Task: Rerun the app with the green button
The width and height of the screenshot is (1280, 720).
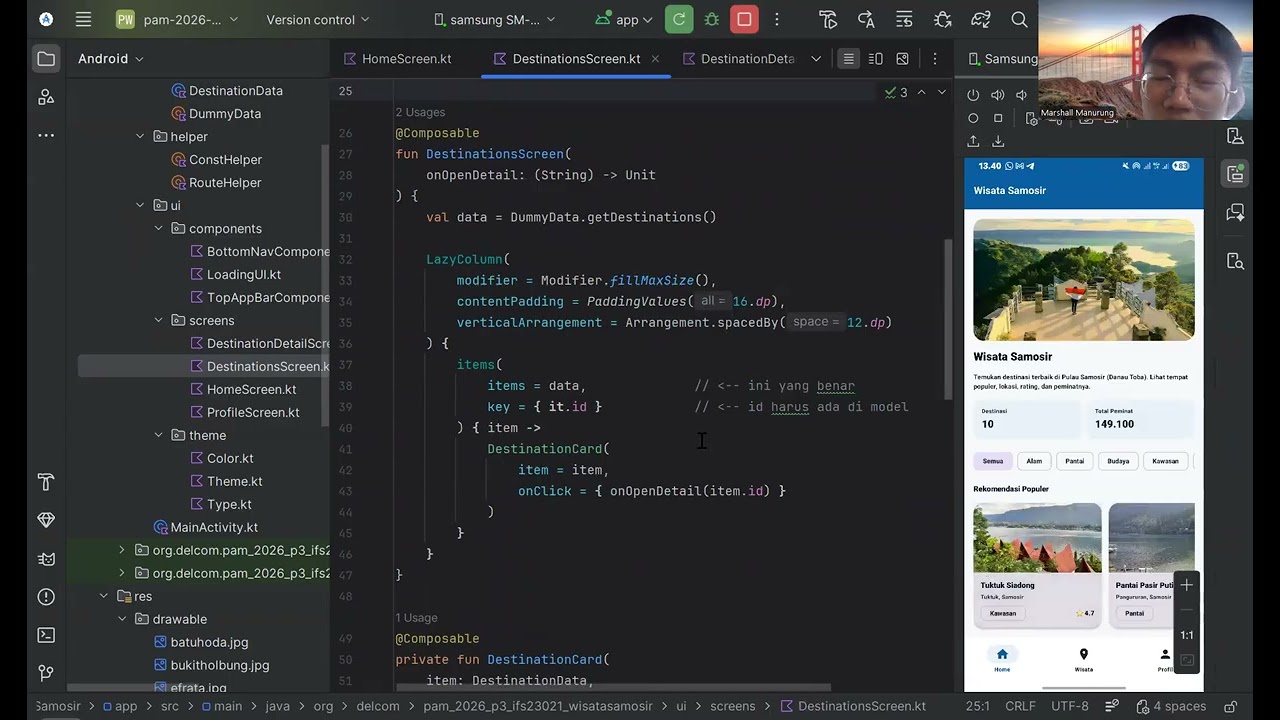Action: coord(679,20)
